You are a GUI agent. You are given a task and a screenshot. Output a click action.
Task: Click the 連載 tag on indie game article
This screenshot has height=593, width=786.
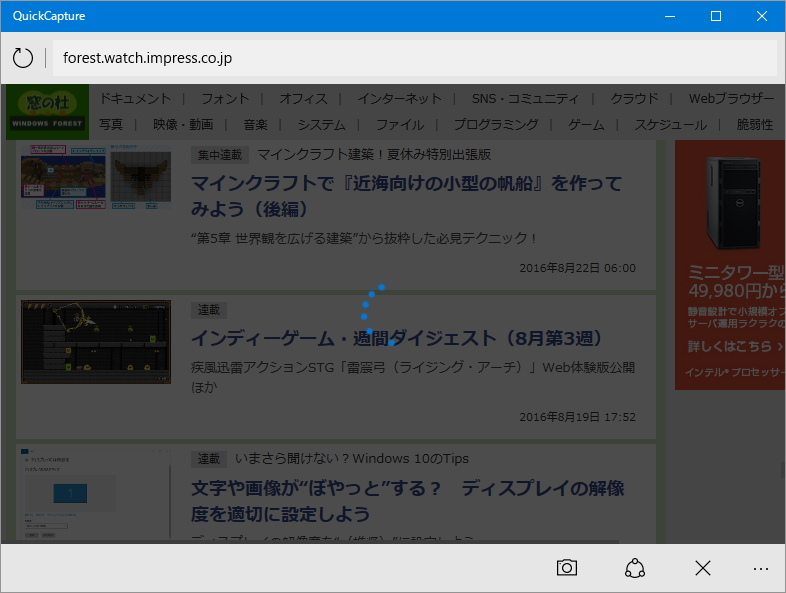[x=209, y=310]
